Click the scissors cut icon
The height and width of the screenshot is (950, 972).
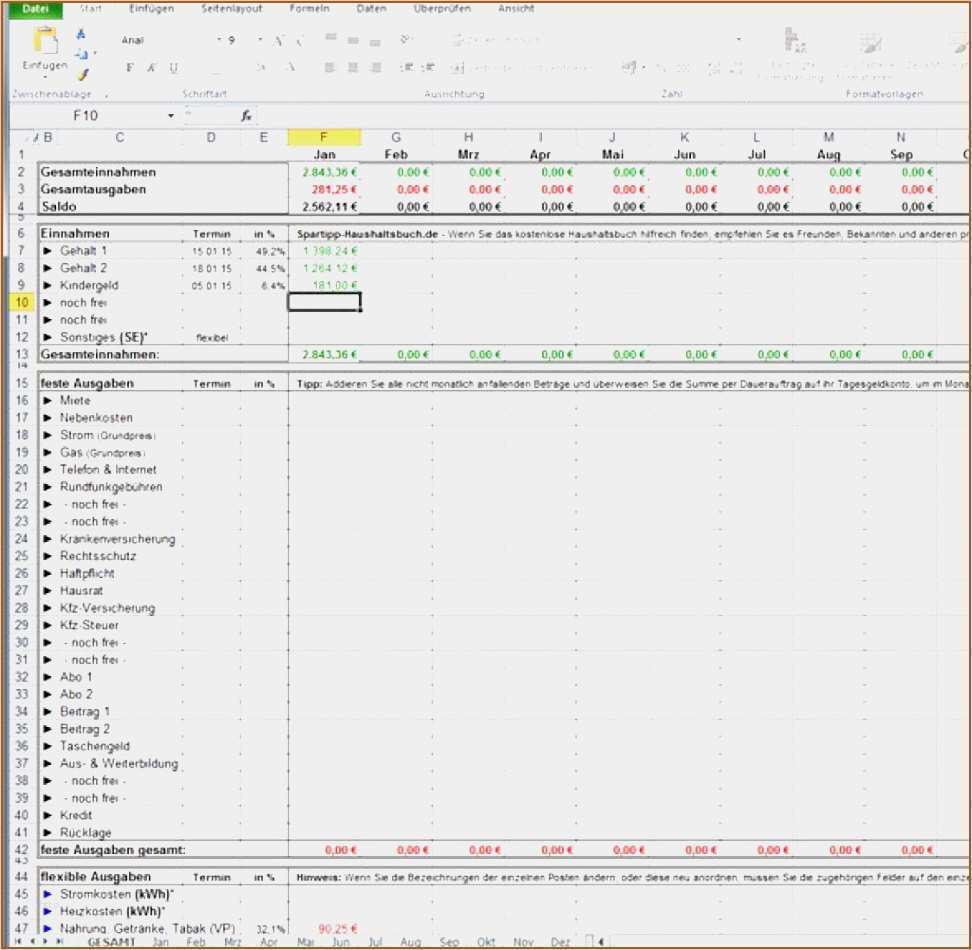tap(82, 34)
